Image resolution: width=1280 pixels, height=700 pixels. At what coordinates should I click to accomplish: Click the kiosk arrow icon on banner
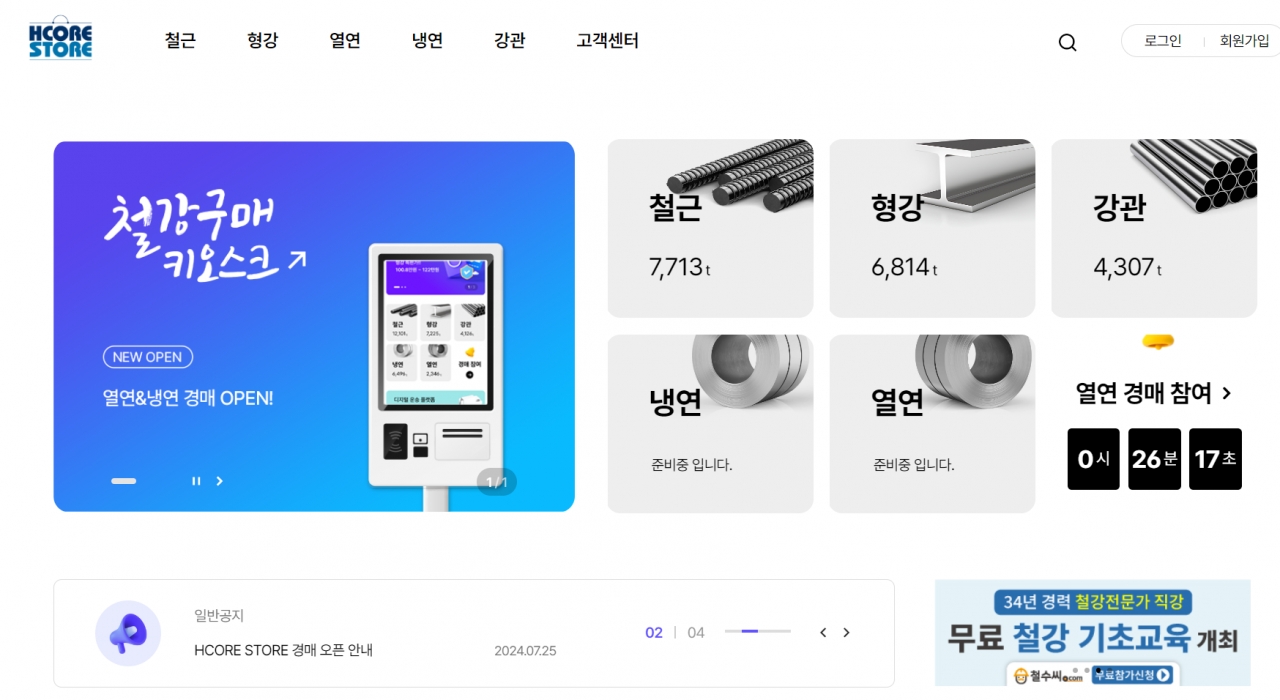click(297, 260)
